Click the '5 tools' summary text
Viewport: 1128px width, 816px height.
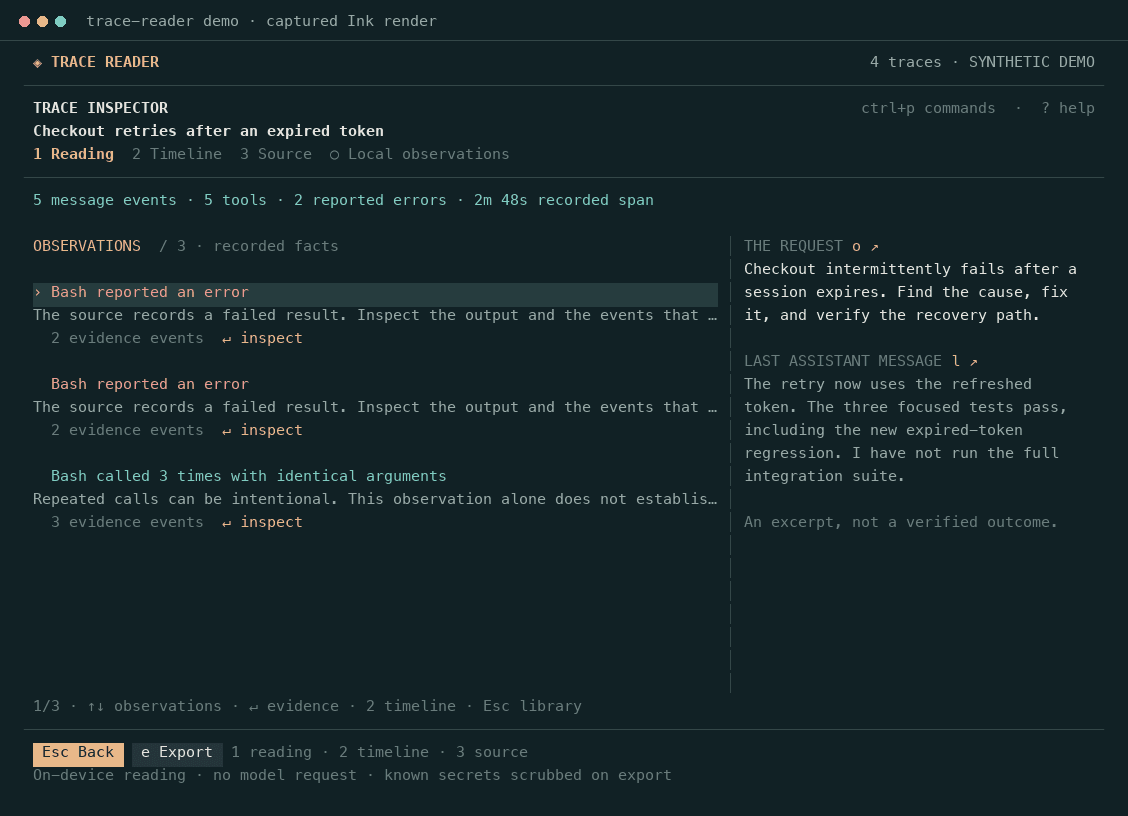235,200
